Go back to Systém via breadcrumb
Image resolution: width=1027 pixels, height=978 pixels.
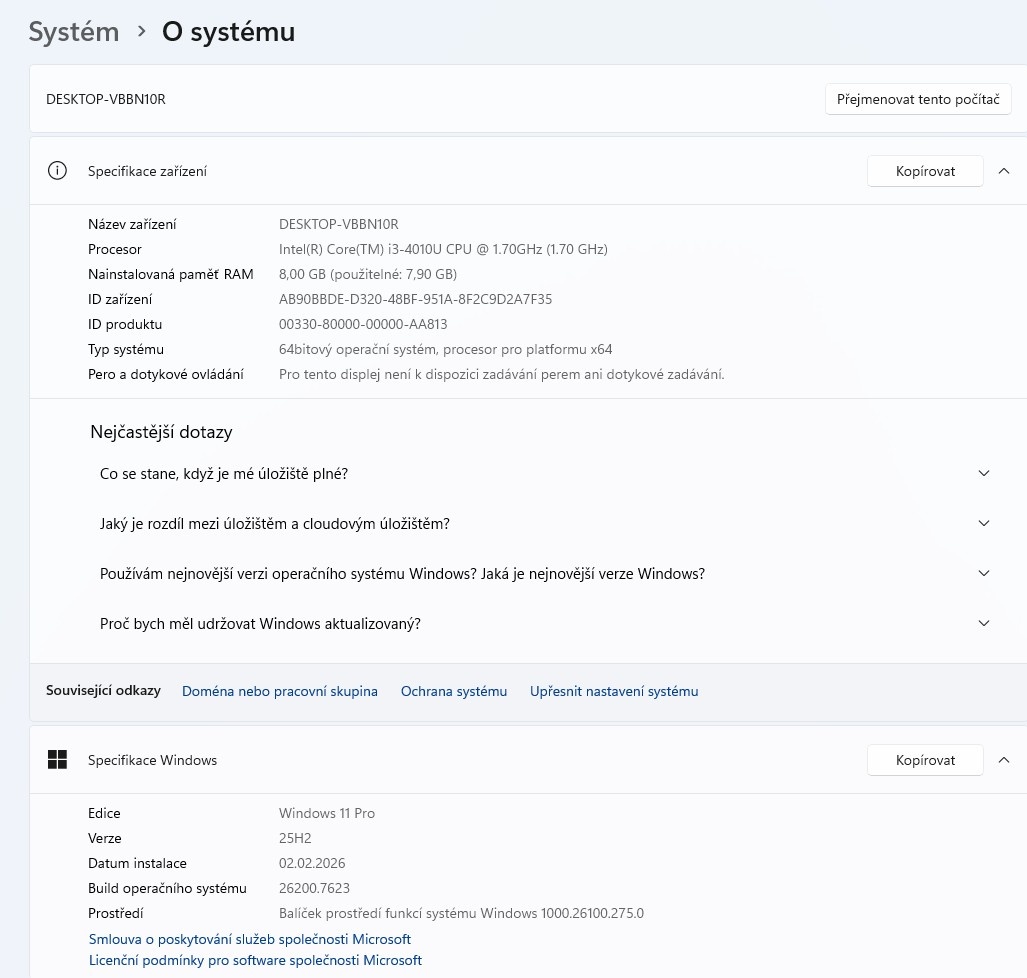tap(74, 32)
